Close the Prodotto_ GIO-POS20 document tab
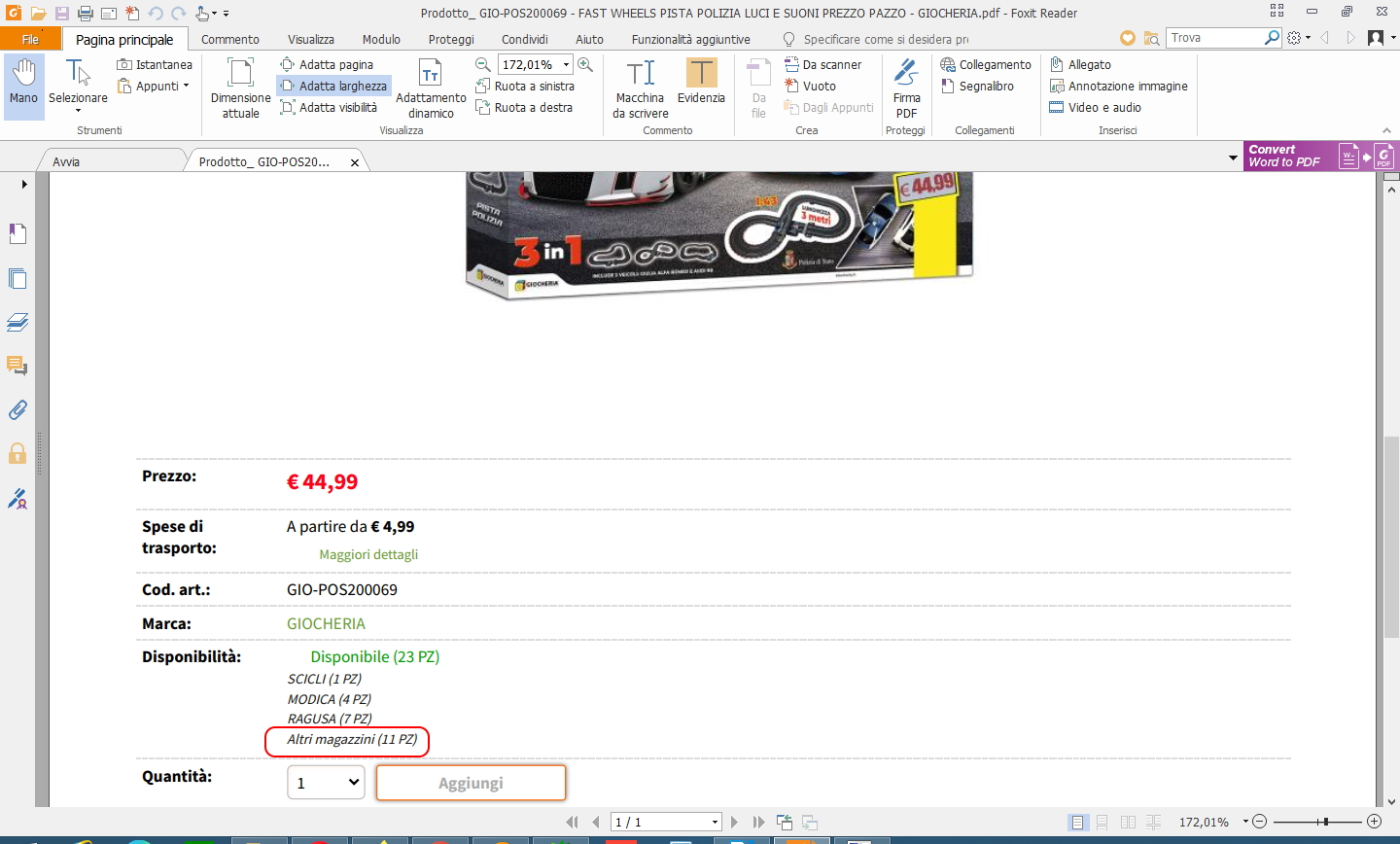Screen dimensions: 1400x844 (x=355, y=162)
